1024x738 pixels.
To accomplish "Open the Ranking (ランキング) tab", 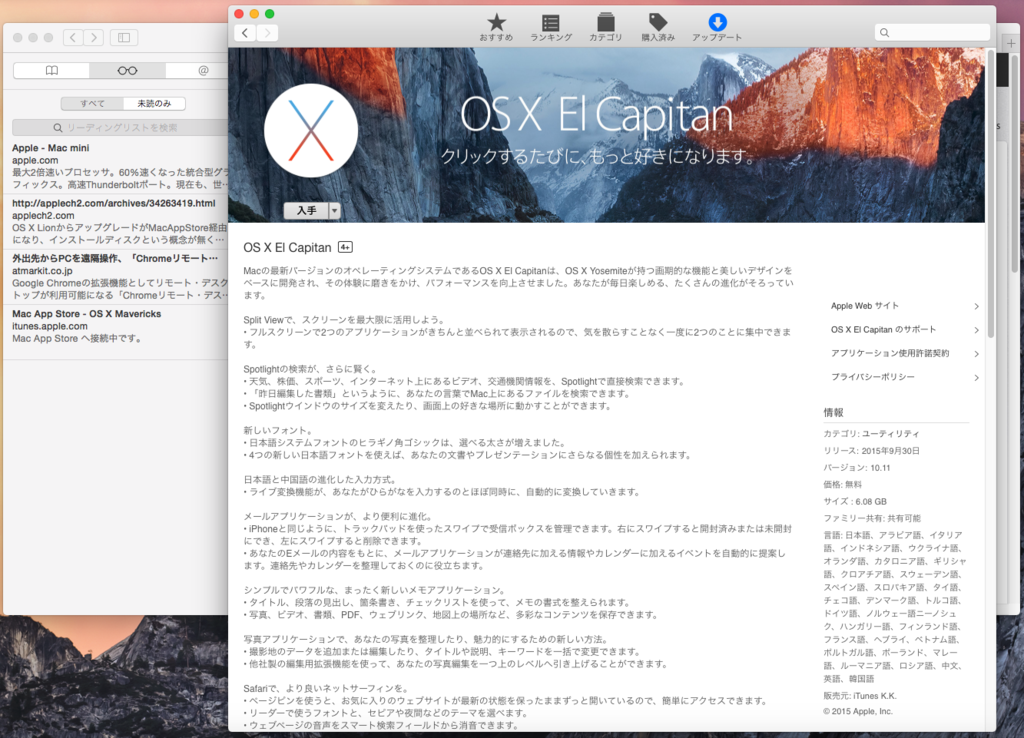I will (551, 27).
